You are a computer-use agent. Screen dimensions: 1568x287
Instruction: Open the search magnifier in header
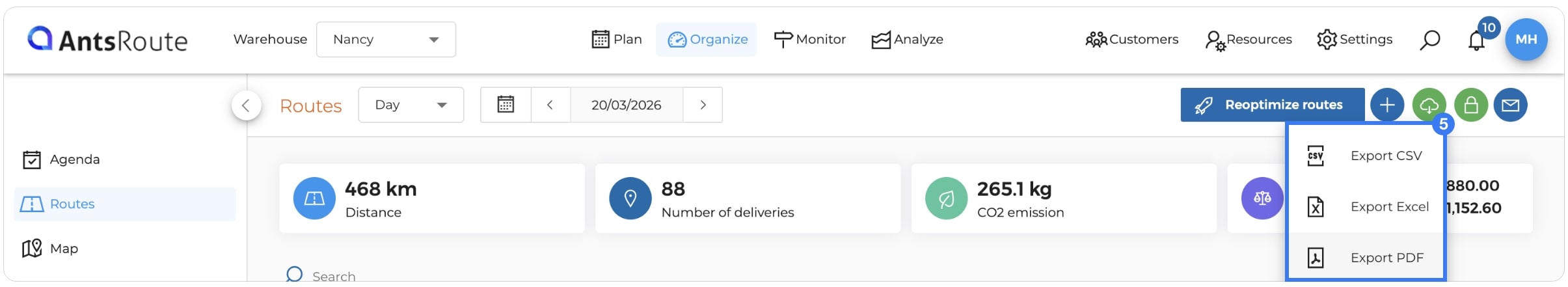coord(1429,40)
